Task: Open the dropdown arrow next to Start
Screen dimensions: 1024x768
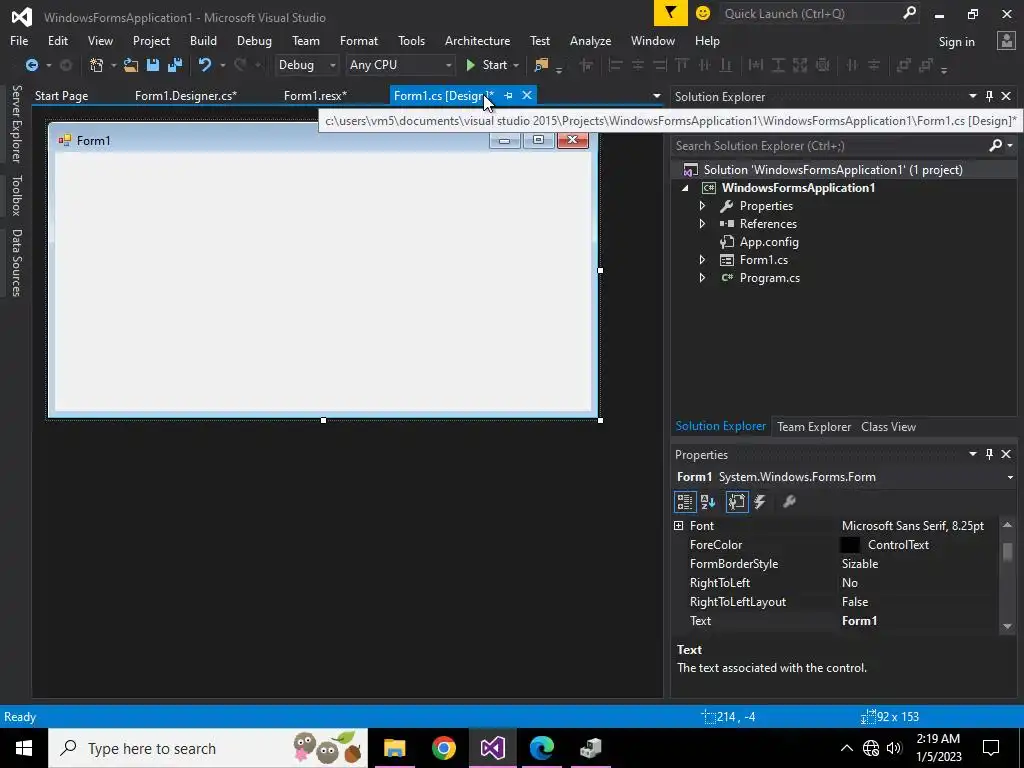Action: coord(516,65)
